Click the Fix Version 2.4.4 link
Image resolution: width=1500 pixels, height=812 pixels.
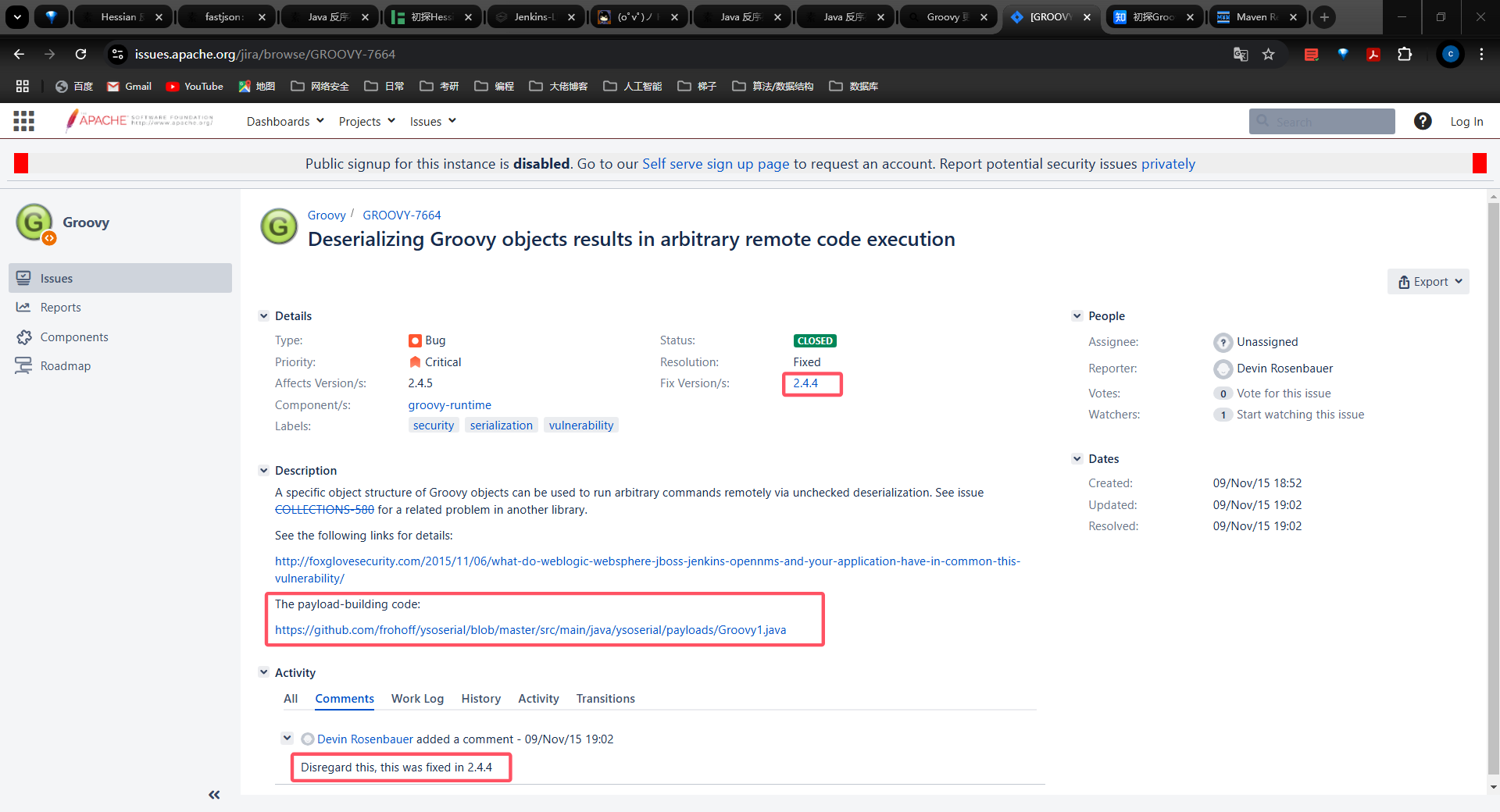click(805, 383)
